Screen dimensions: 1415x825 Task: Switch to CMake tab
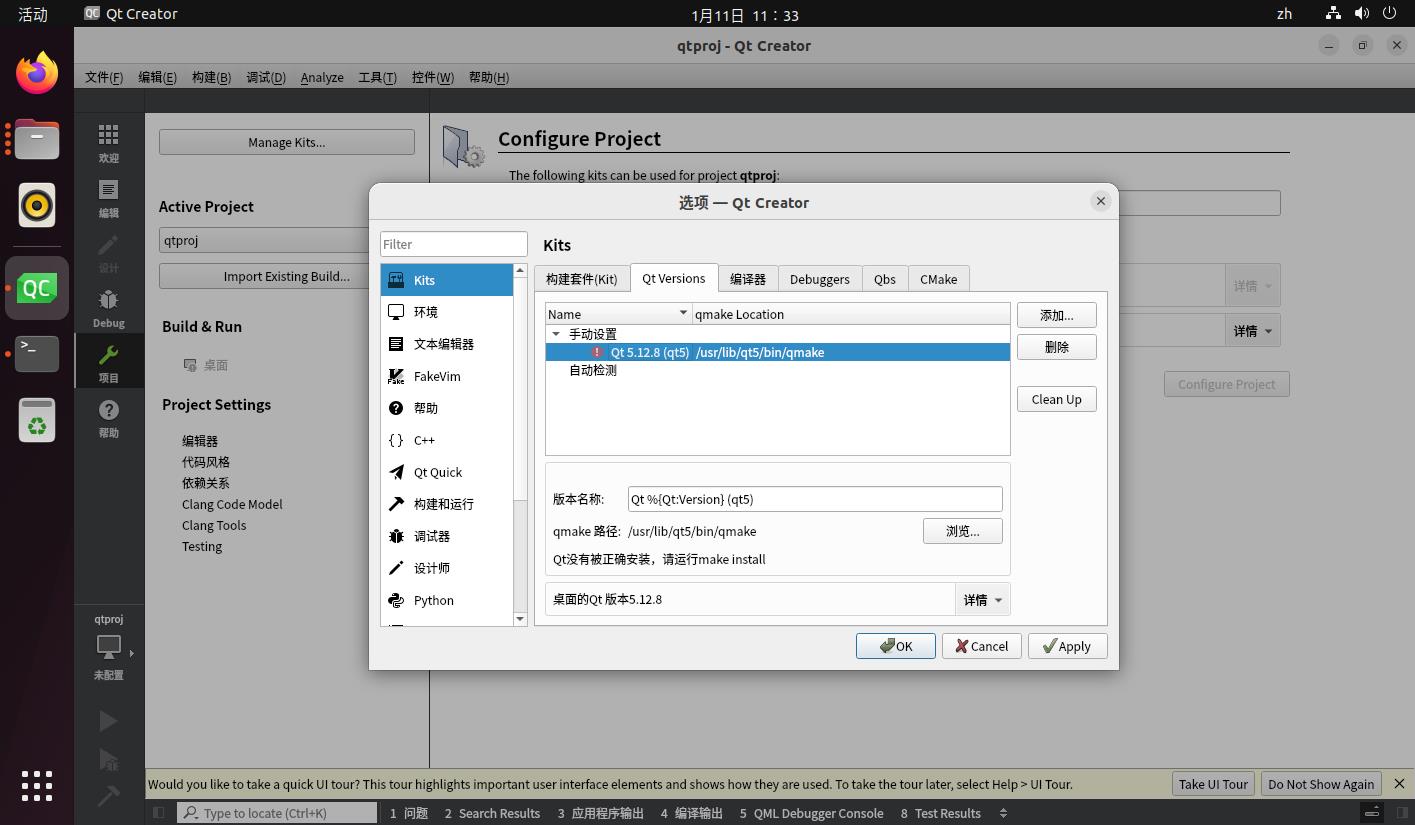tap(939, 279)
